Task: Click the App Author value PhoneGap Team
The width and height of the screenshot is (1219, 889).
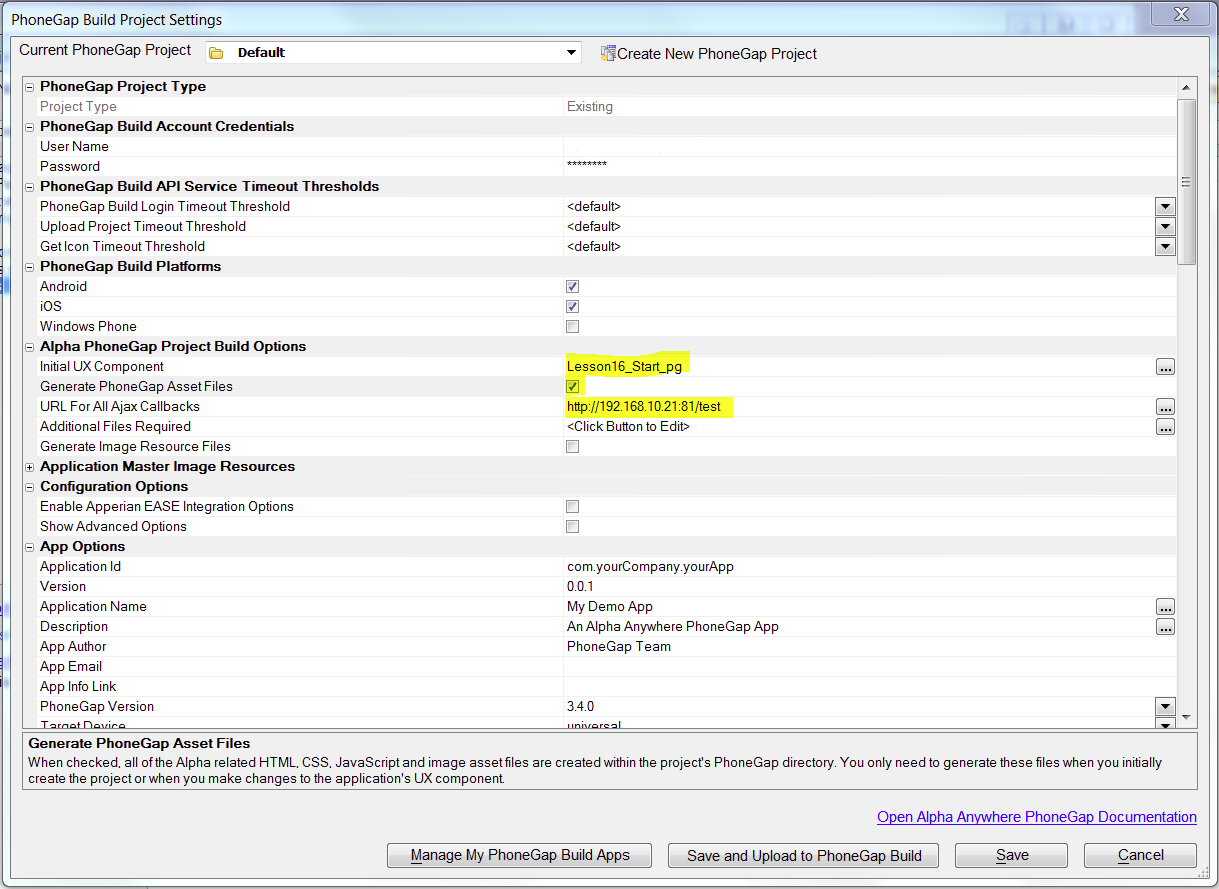Action: 619,646
